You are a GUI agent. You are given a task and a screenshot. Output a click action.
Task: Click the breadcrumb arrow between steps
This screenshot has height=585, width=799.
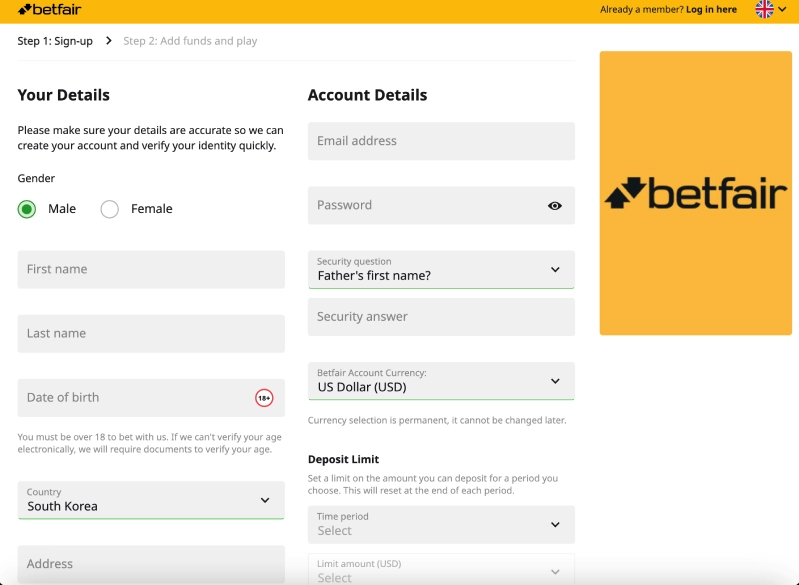(109, 41)
